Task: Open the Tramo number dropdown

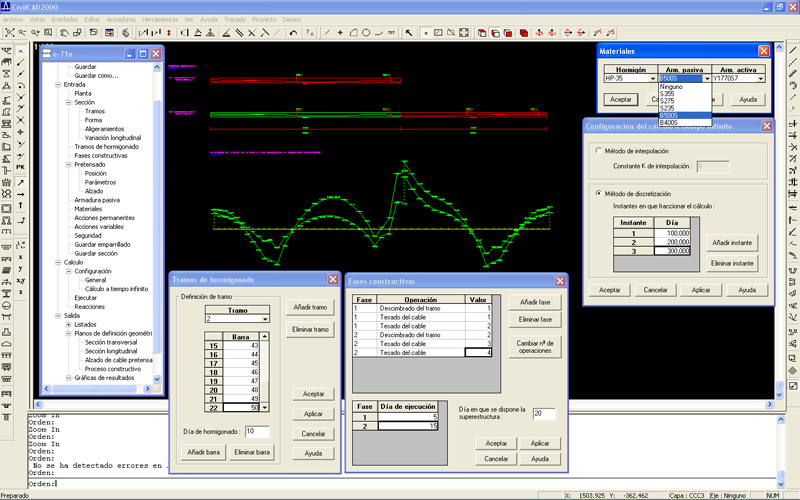Action: pos(265,319)
